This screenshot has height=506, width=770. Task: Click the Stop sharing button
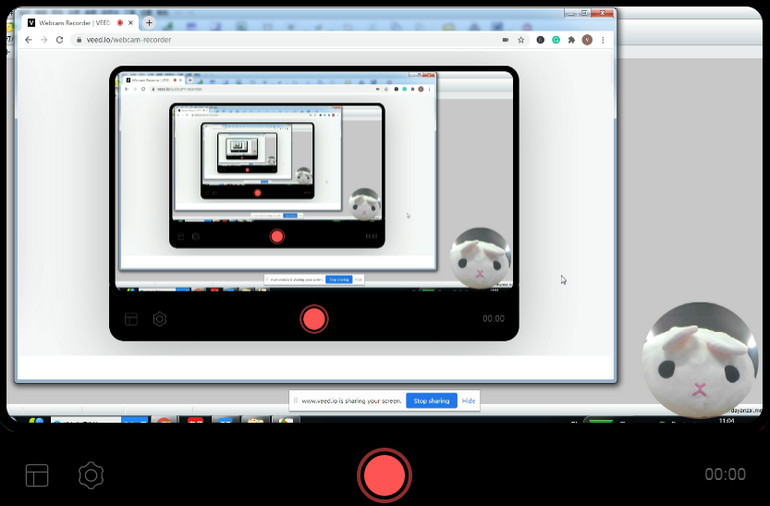(x=431, y=401)
